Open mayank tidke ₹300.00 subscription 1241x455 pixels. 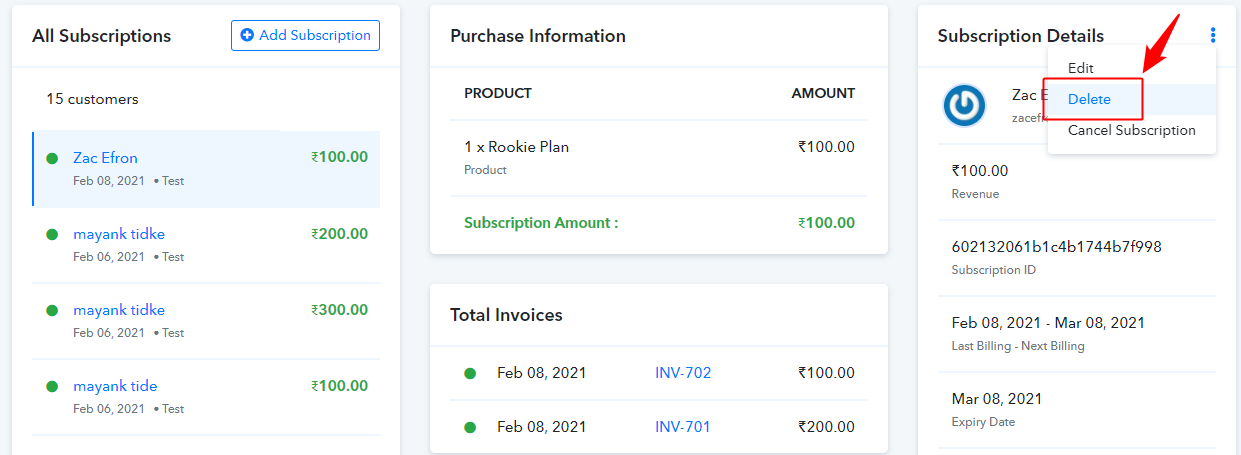coord(206,321)
